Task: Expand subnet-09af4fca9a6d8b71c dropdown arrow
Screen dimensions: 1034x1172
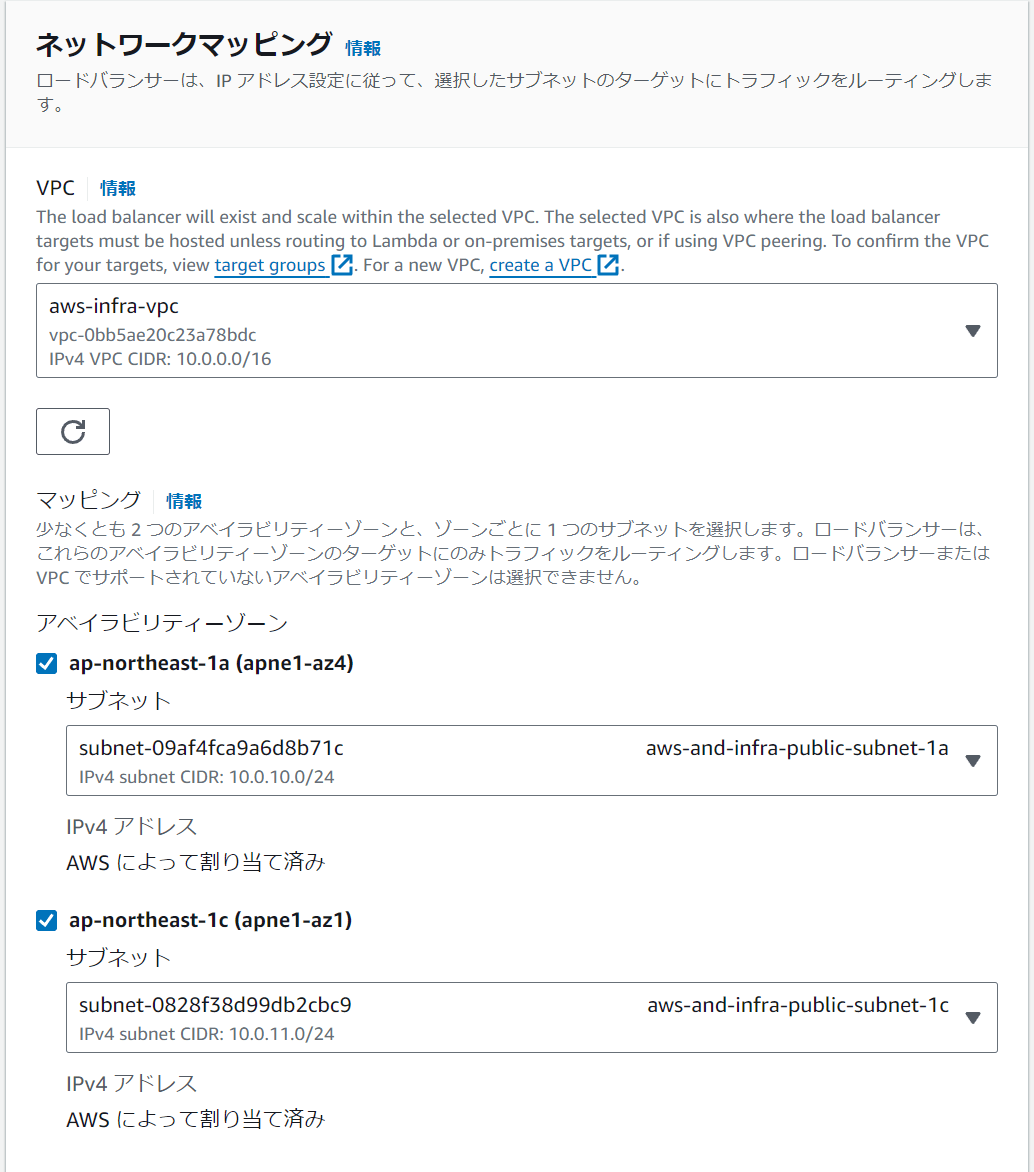Action: tap(972, 761)
